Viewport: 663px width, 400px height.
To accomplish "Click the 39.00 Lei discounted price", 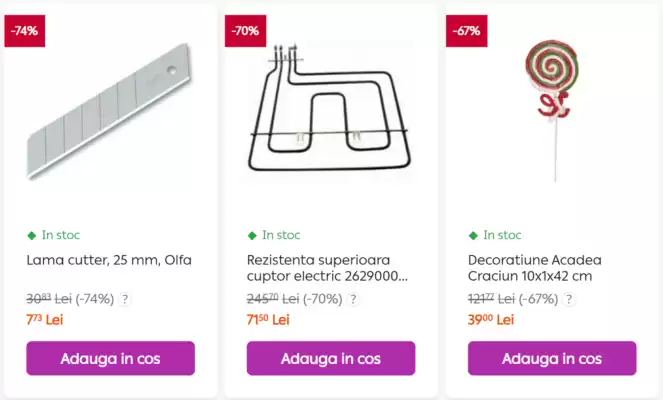I will pyautogui.click(x=490, y=320).
